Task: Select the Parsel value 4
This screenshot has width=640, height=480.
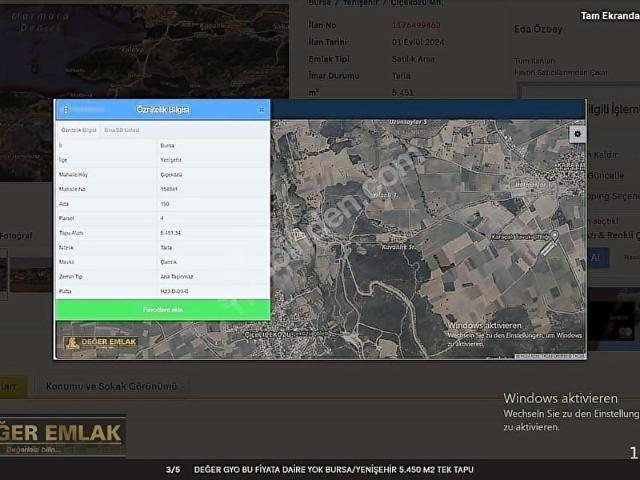Action: pyautogui.click(x=162, y=218)
